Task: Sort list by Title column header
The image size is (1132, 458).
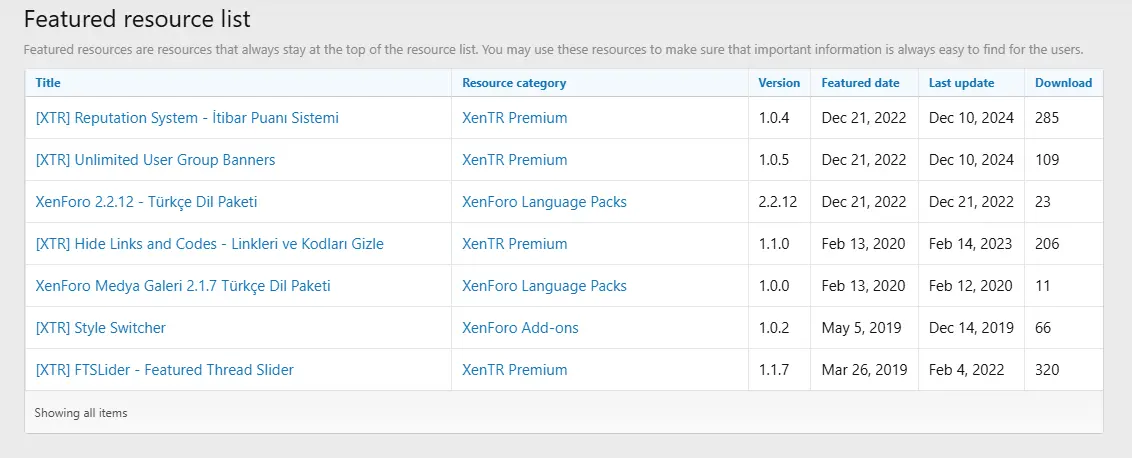Action: coord(48,82)
